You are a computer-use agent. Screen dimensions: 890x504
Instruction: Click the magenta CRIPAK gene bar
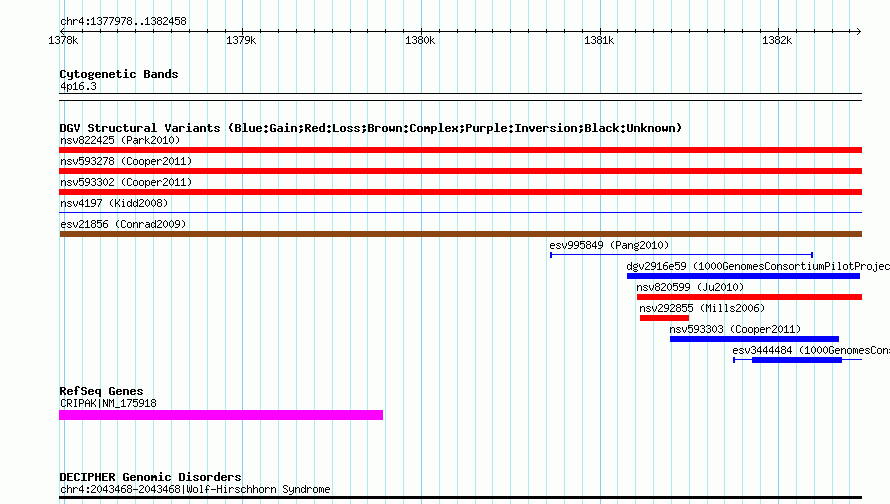[221, 415]
